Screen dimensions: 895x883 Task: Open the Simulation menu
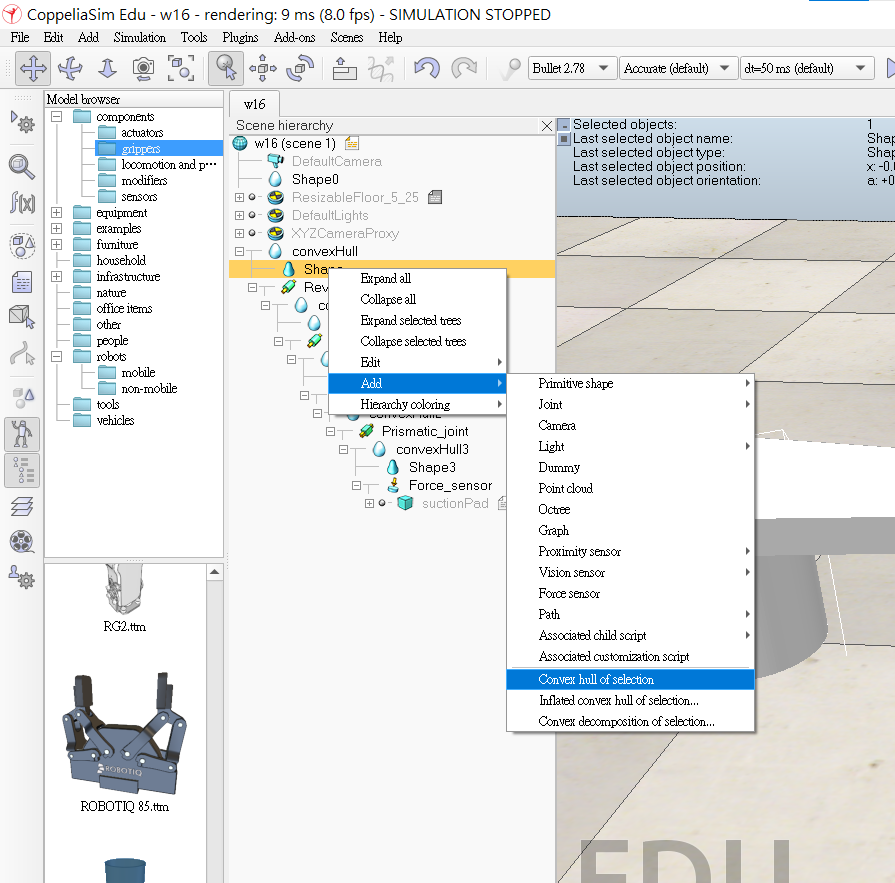click(140, 38)
